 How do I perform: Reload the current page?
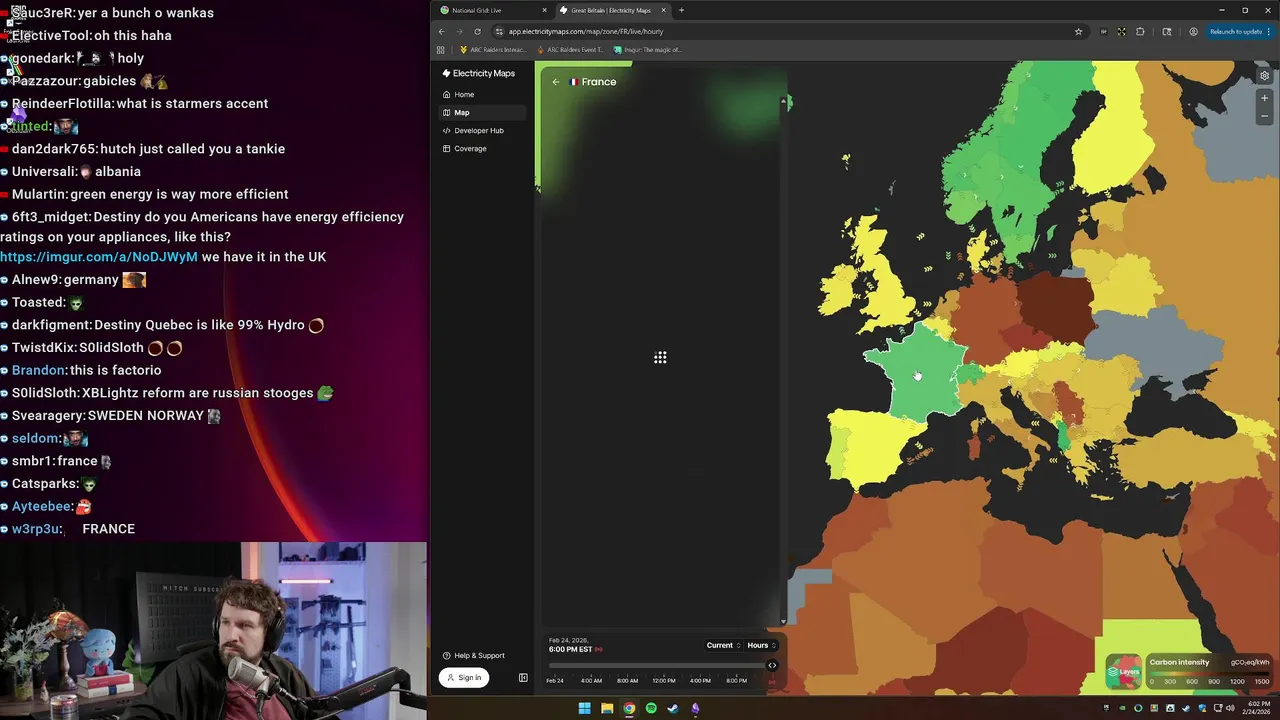click(x=477, y=31)
